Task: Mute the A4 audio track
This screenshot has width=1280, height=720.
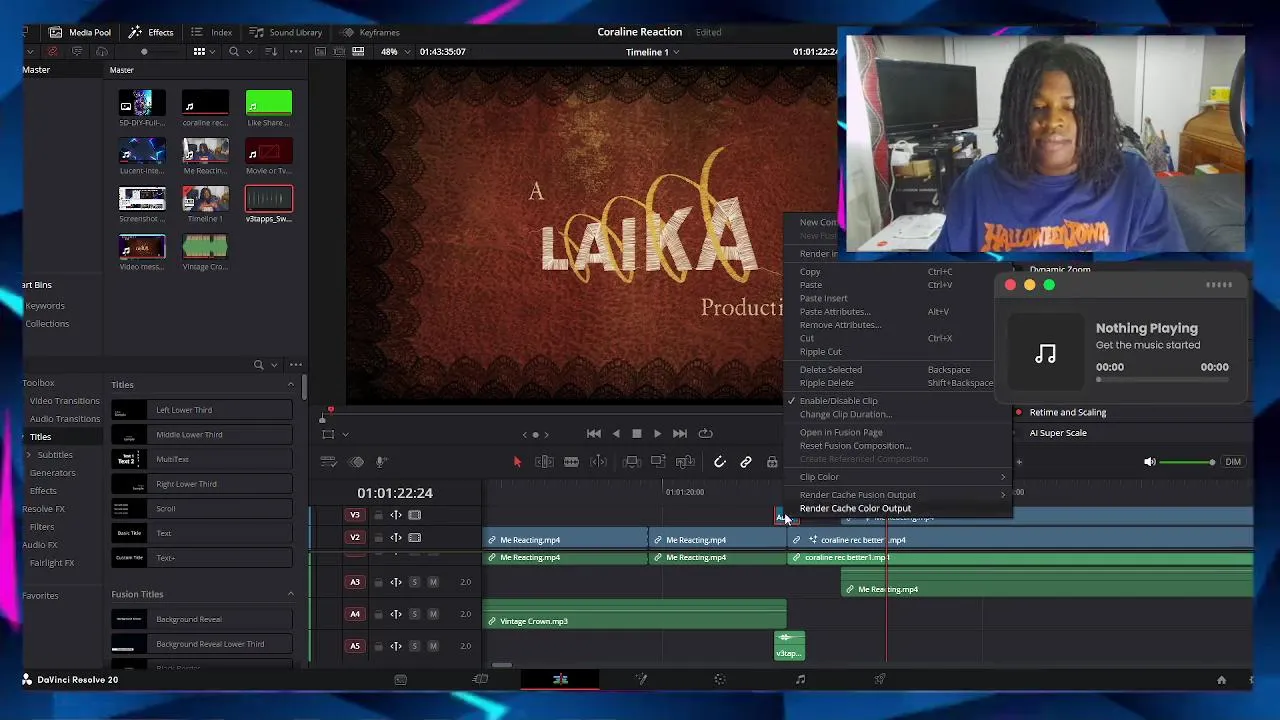Action: pos(433,614)
